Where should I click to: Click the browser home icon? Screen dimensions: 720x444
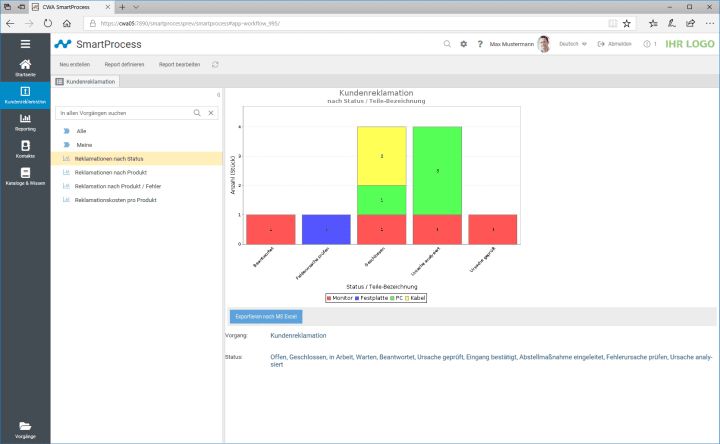pyautogui.click(x=67, y=23)
